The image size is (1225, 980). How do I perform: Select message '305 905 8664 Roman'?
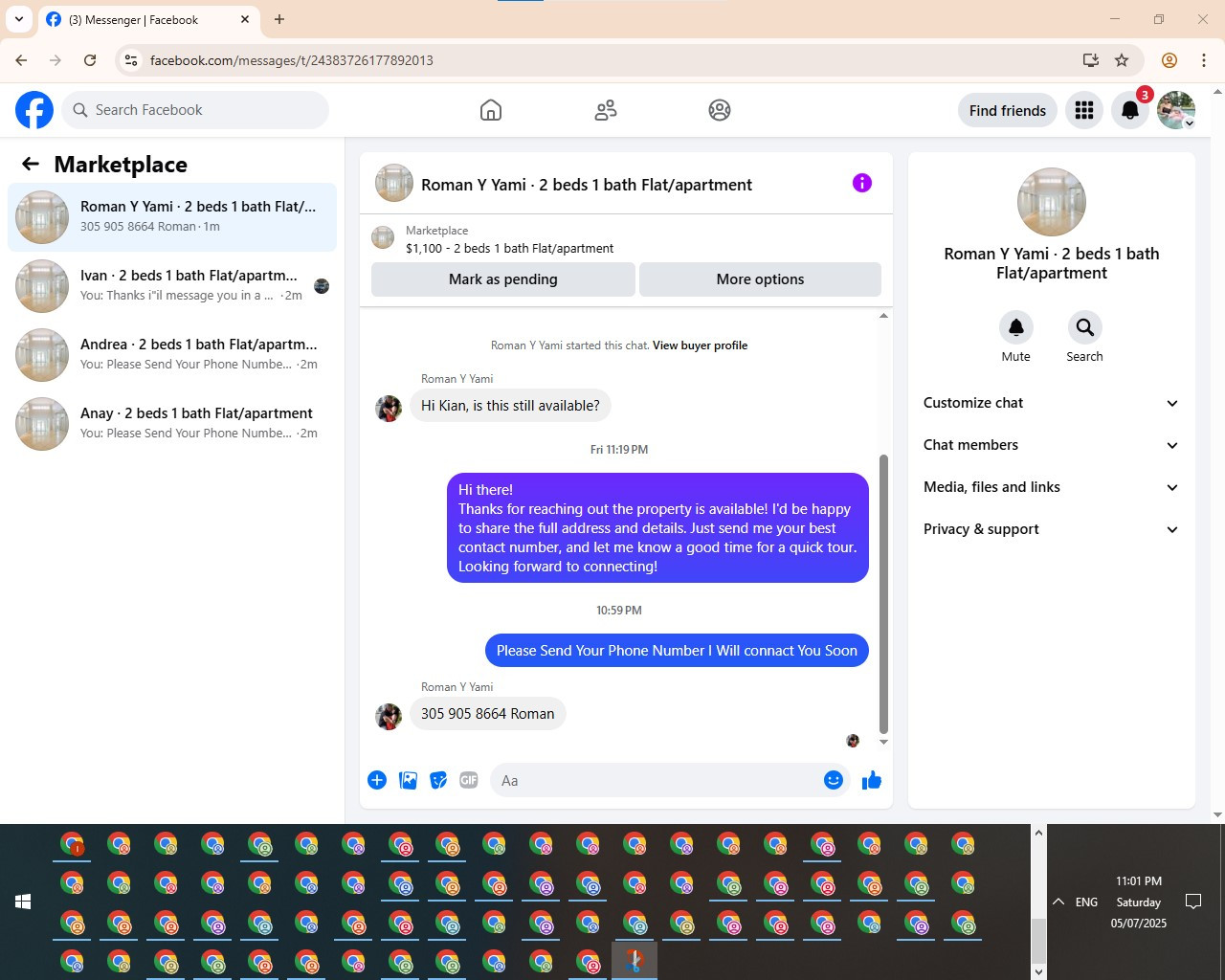click(x=488, y=714)
